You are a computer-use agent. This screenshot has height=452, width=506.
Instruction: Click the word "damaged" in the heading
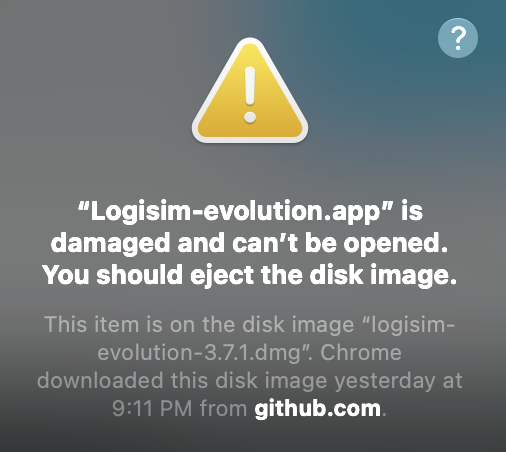(111, 243)
